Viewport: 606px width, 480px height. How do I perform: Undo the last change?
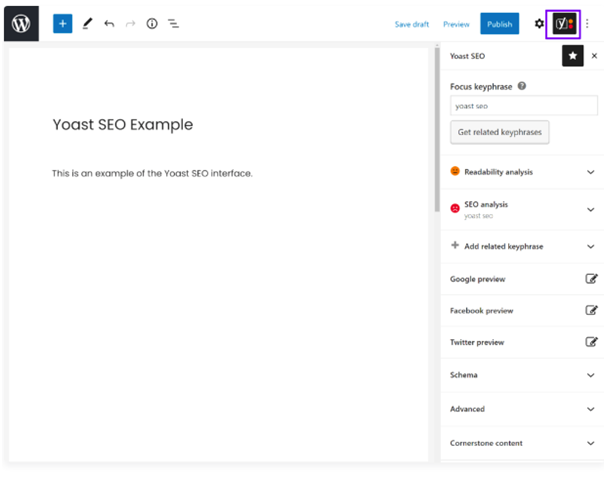[x=109, y=24]
